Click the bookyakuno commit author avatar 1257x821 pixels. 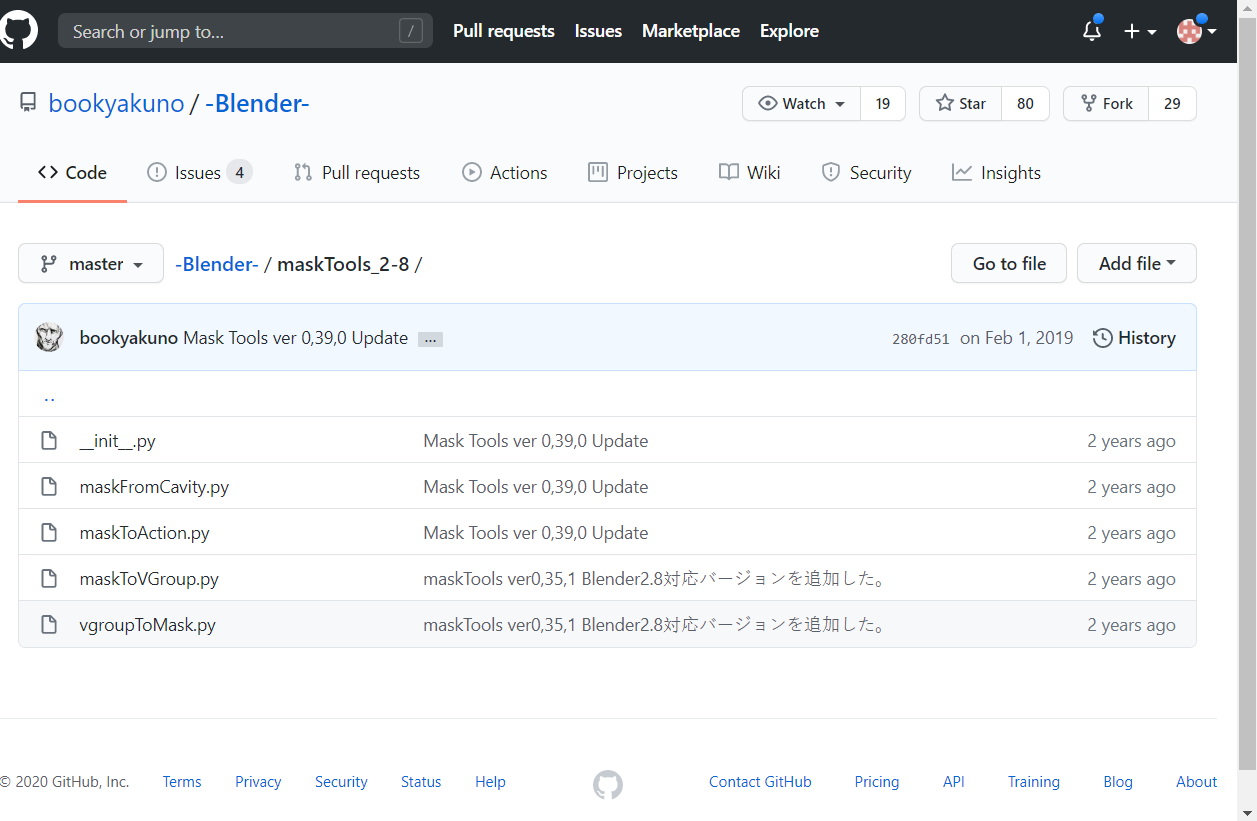point(49,337)
